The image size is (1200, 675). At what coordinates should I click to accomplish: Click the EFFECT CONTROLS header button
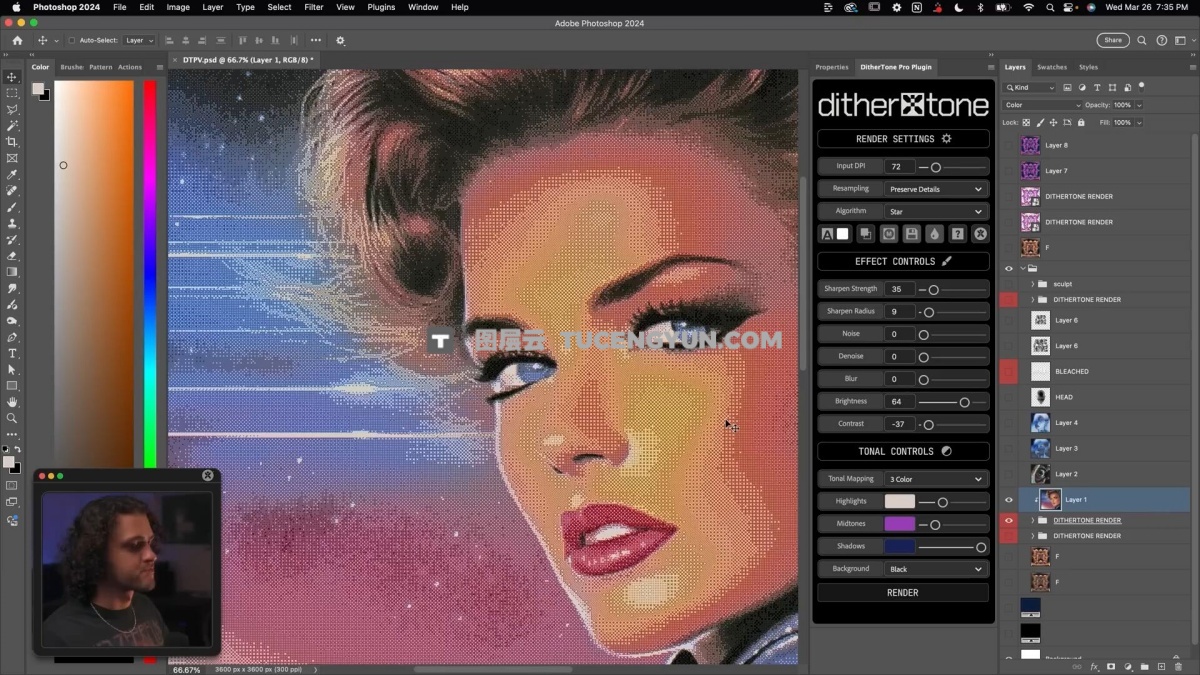[903, 261]
